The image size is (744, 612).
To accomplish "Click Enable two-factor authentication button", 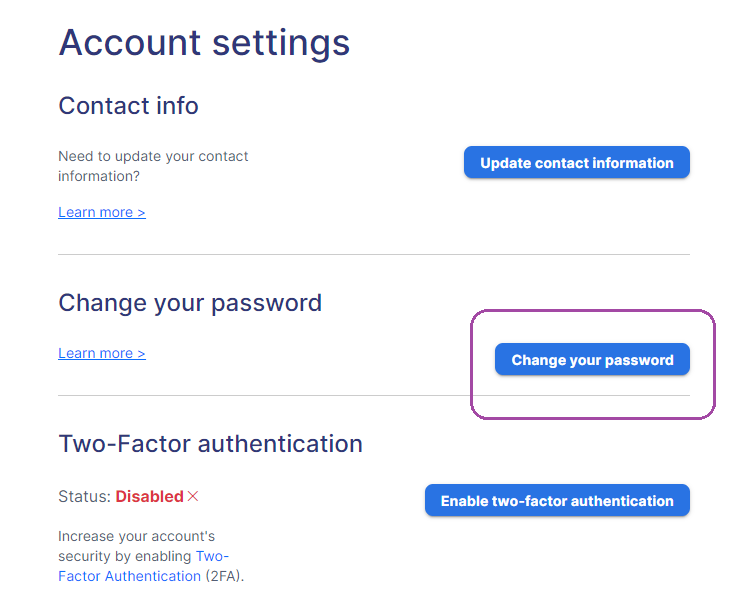I will click(x=557, y=500).
